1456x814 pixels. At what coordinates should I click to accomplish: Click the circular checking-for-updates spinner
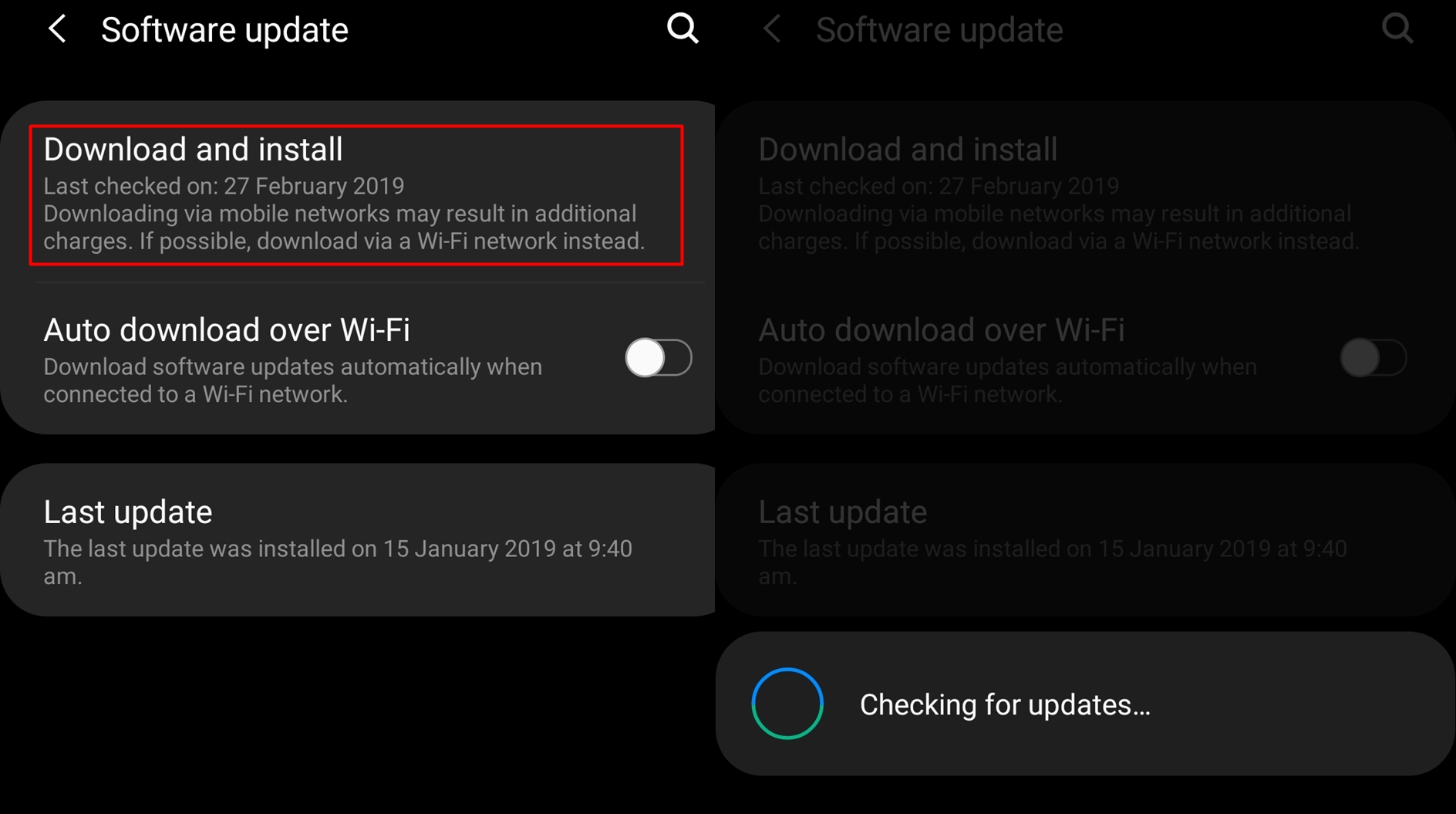click(x=787, y=704)
